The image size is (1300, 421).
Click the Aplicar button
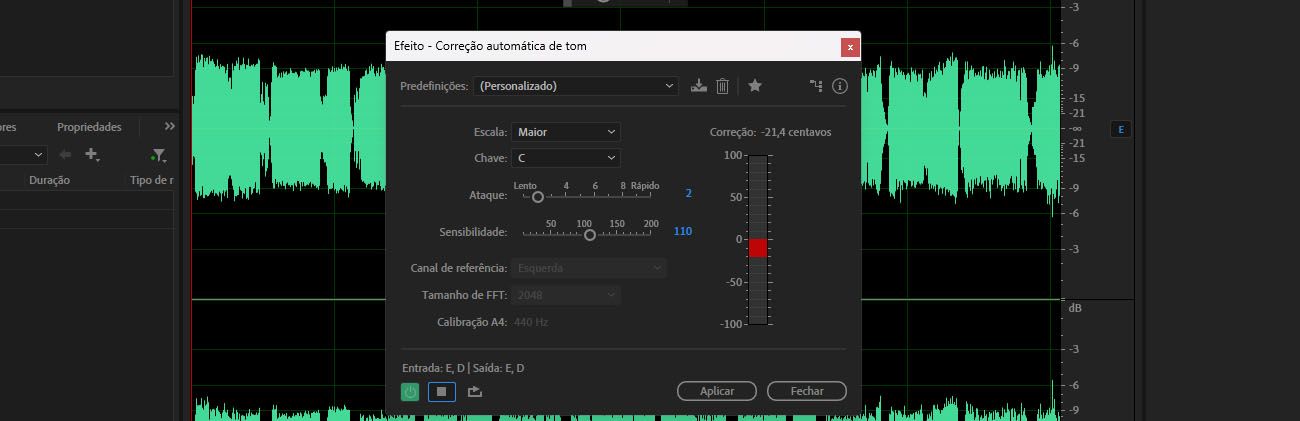pos(717,391)
